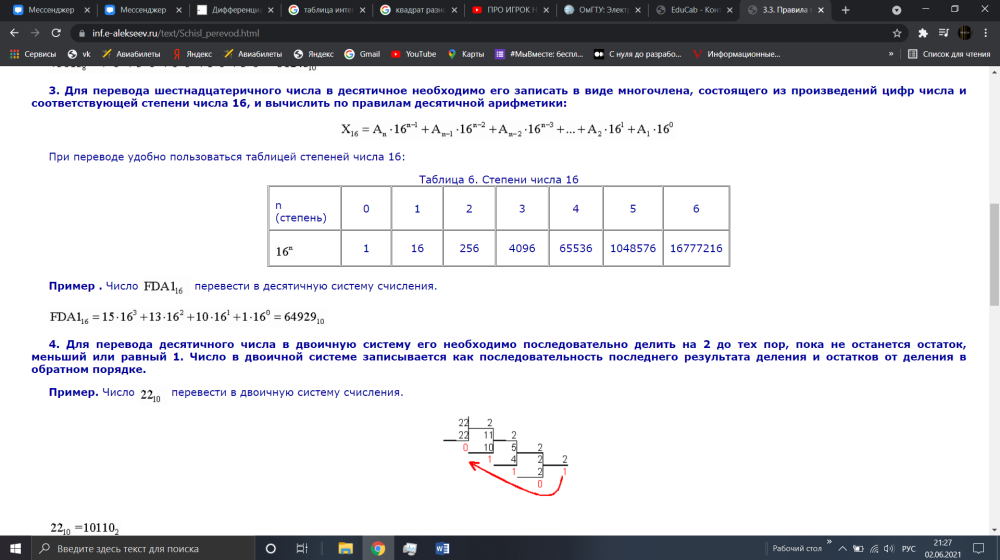Click table cell value 16777216

(696, 248)
